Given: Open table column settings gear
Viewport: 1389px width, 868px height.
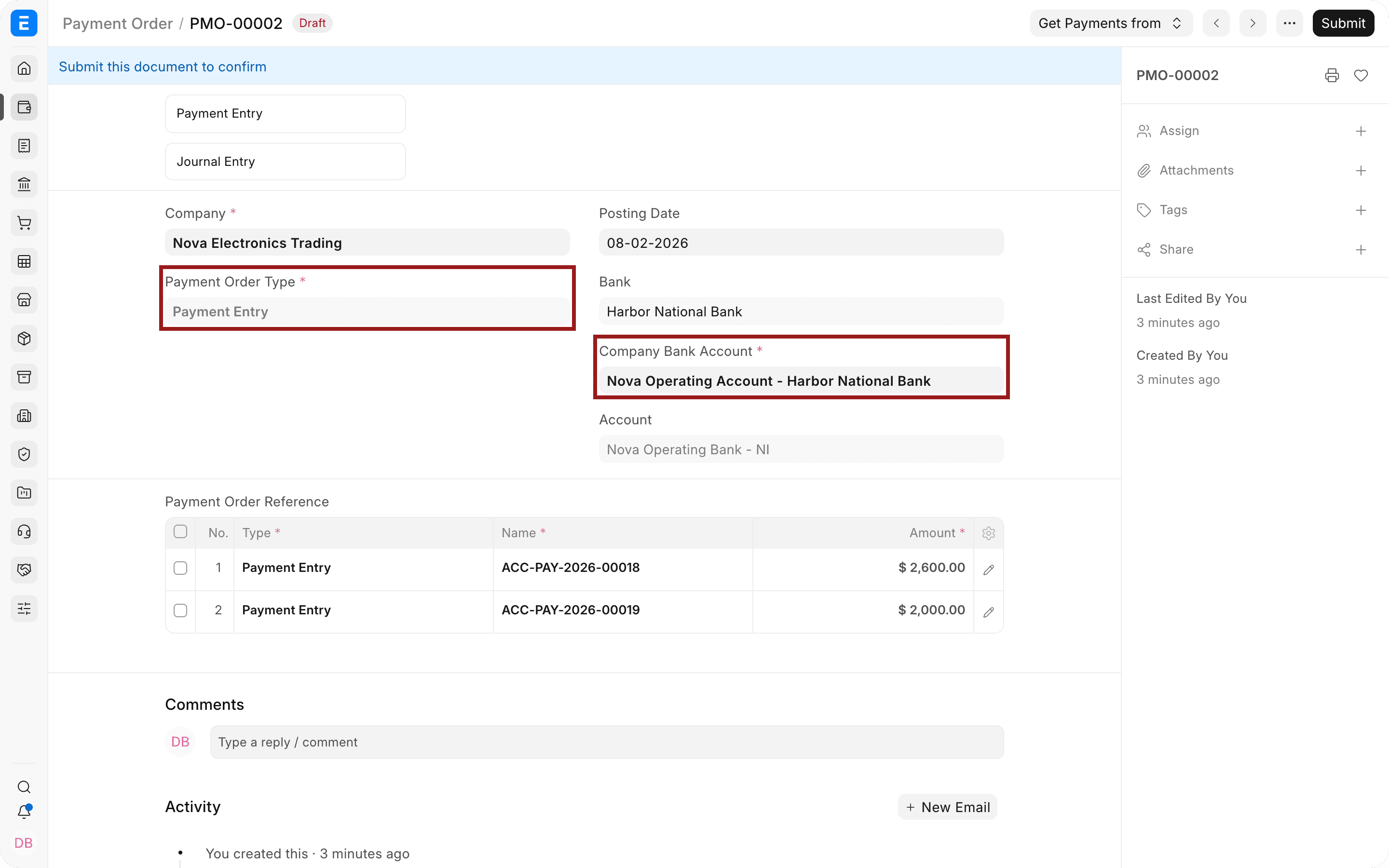Looking at the screenshot, I should click(988, 533).
